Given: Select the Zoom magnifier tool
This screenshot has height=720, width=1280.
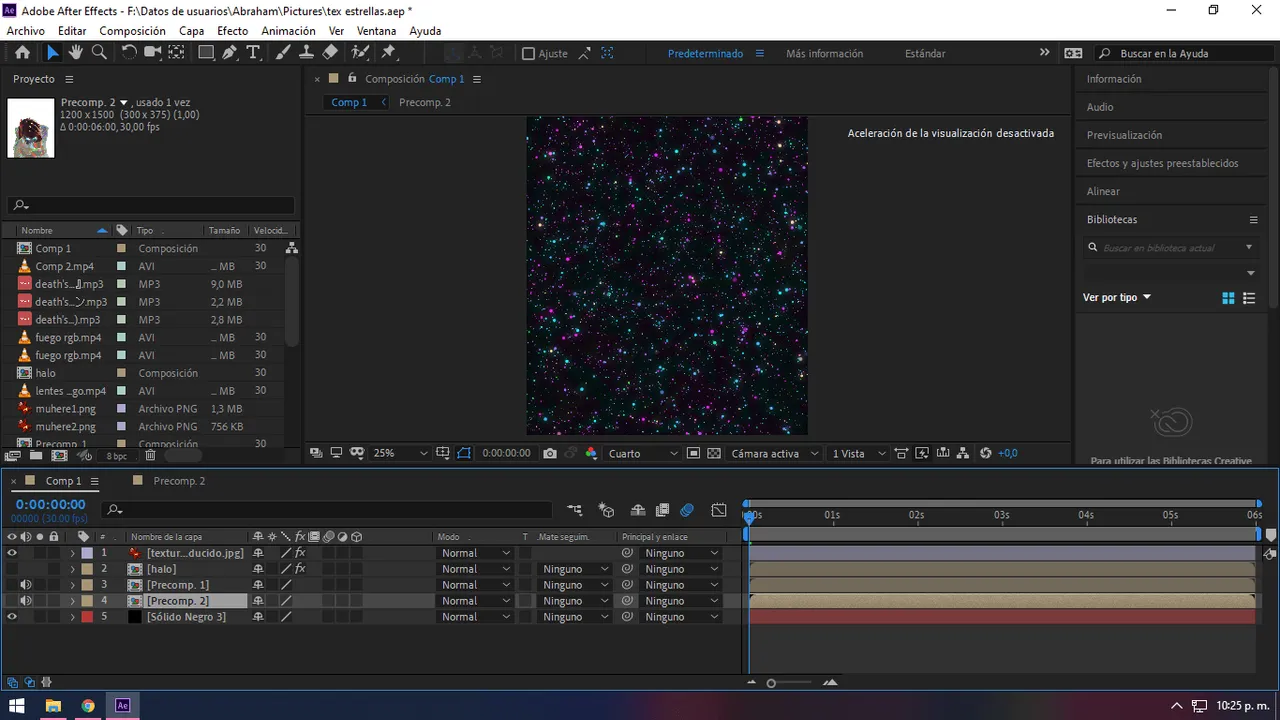Looking at the screenshot, I should [99, 53].
